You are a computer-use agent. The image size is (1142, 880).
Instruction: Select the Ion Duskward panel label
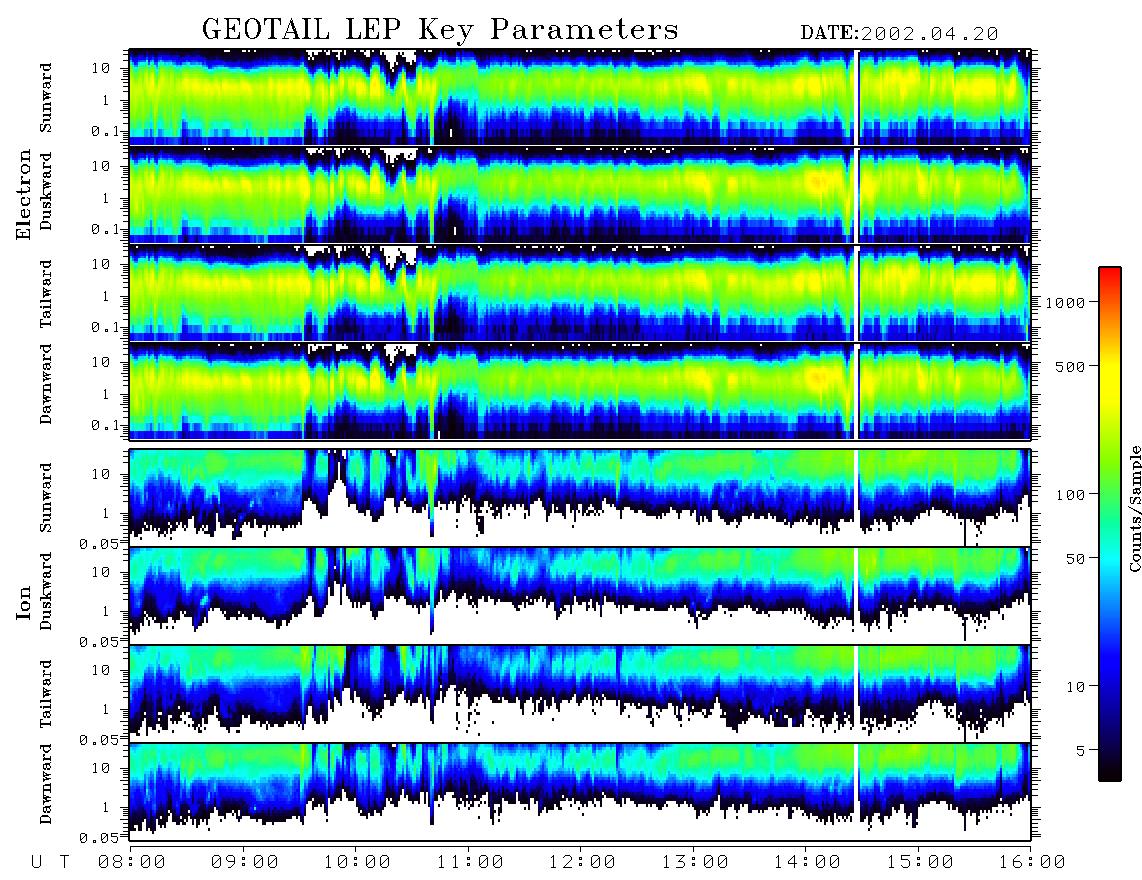click(x=46, y=591)
